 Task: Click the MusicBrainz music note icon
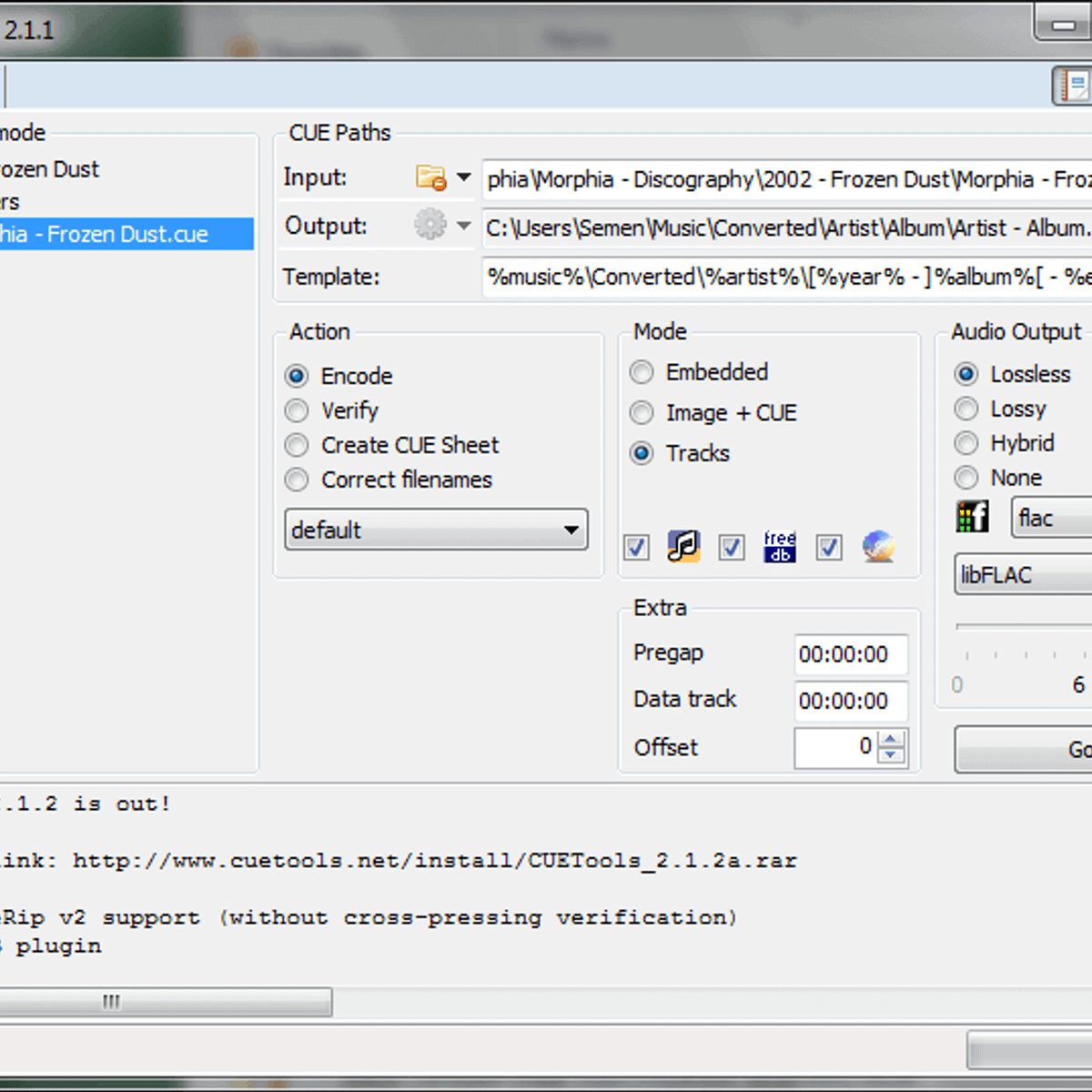[x=683, y=546]
